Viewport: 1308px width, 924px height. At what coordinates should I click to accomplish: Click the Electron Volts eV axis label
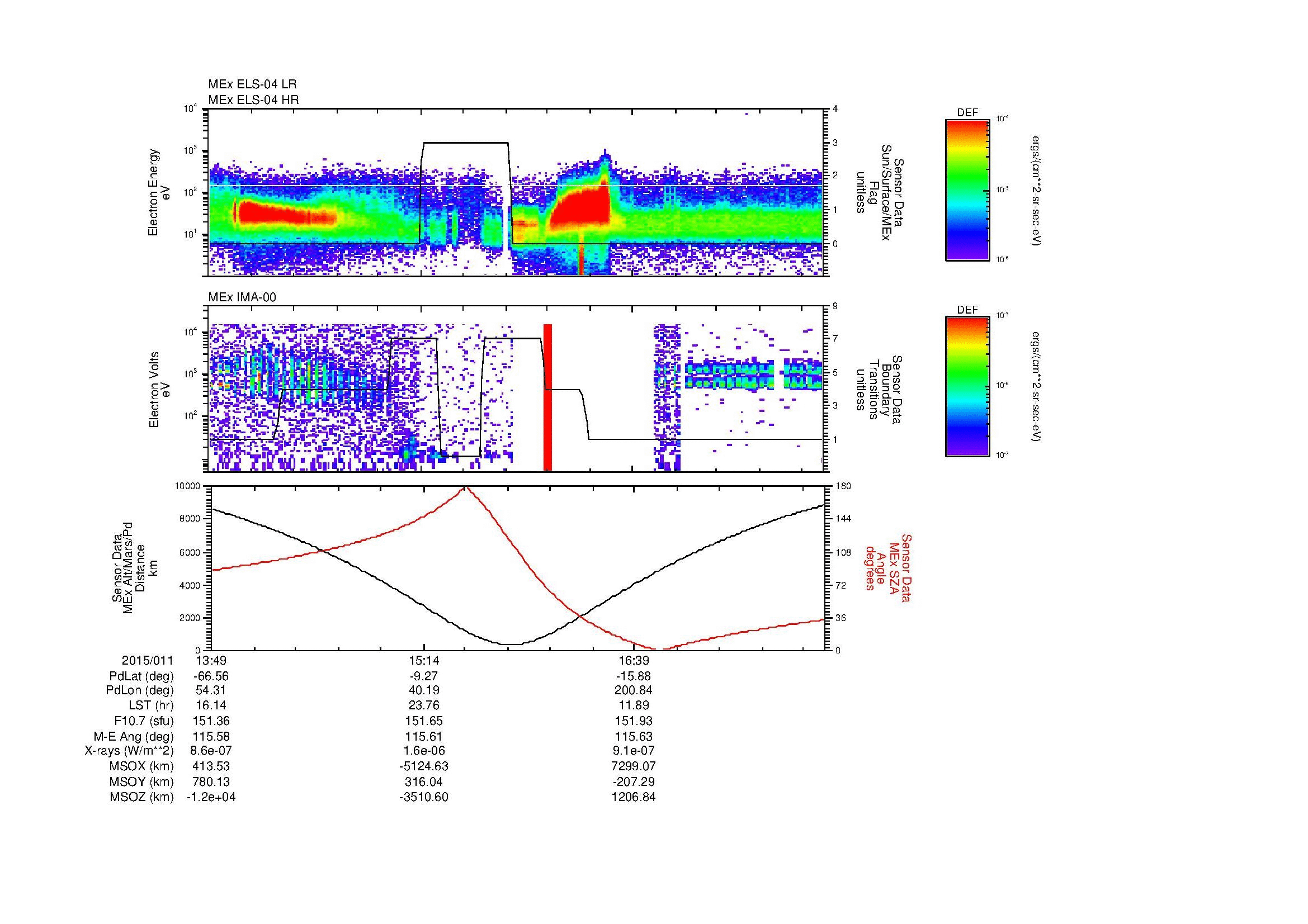159,390
